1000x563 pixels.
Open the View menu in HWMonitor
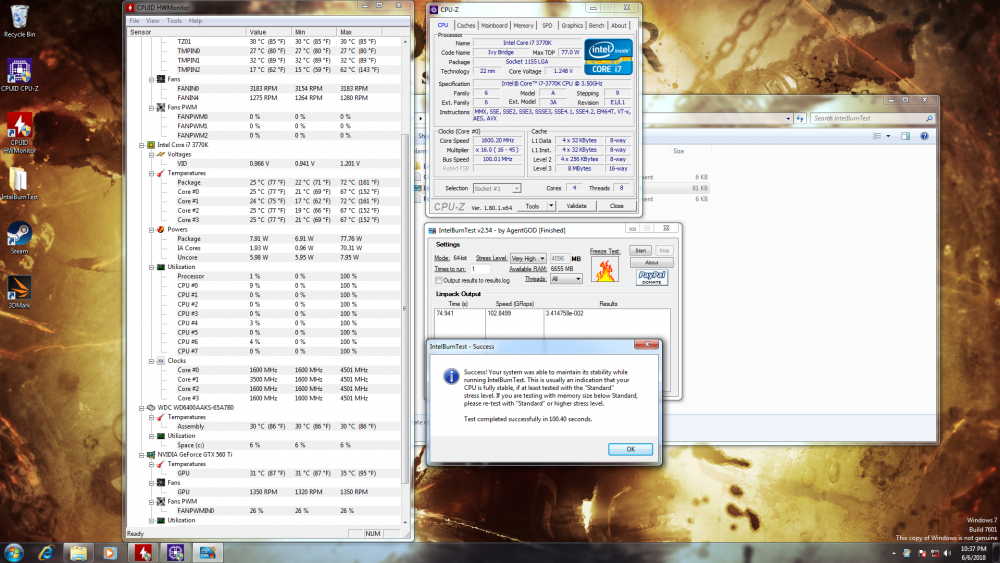pyautogui.click(x=153, y=20)
